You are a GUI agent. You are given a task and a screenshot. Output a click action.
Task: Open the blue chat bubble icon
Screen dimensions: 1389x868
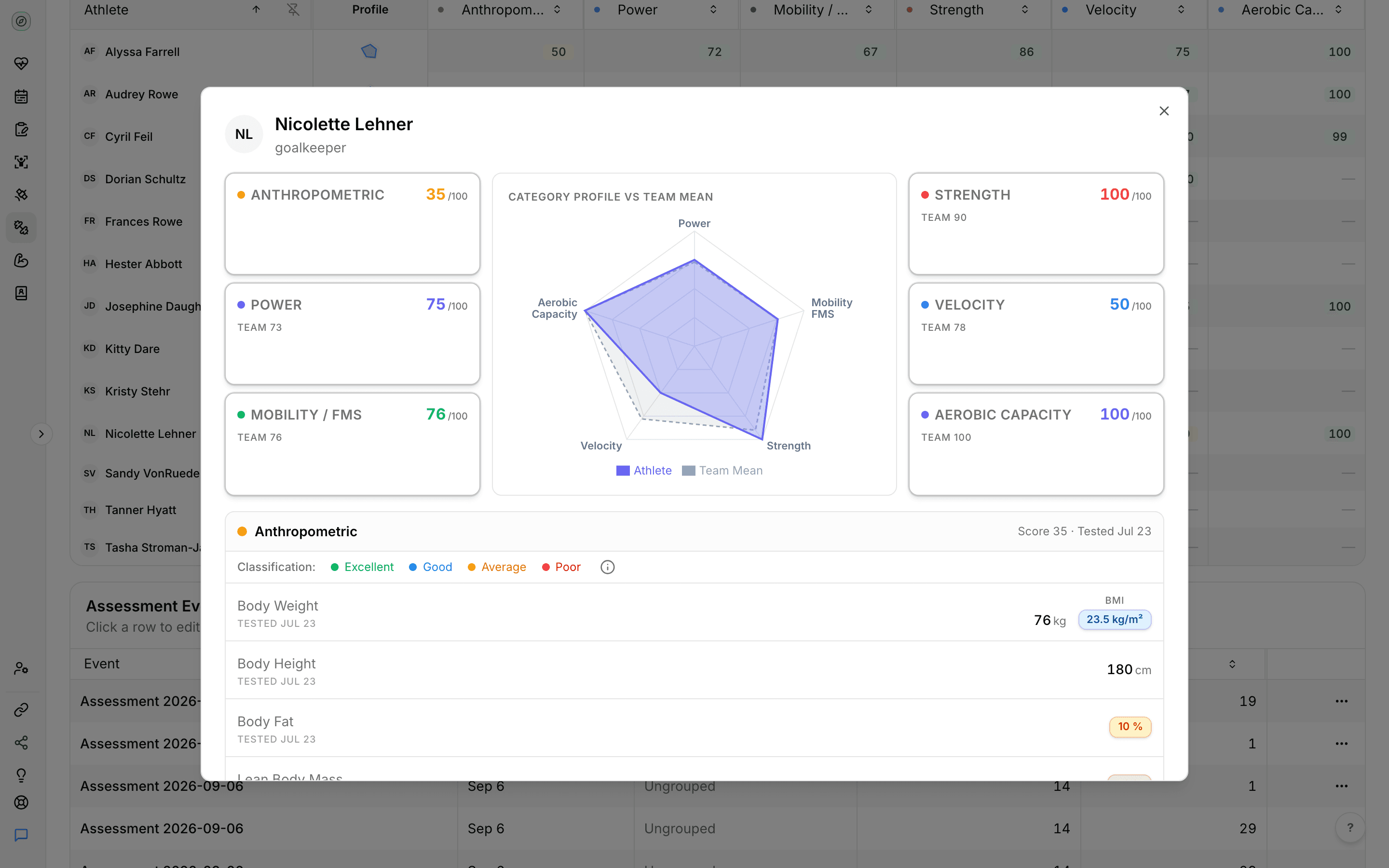[x=21, y=835]
